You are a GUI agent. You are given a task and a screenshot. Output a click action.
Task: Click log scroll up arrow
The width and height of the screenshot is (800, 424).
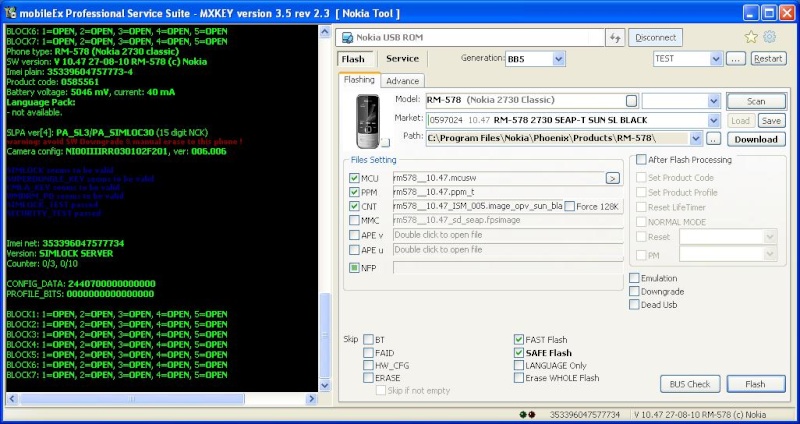[325, 32]
